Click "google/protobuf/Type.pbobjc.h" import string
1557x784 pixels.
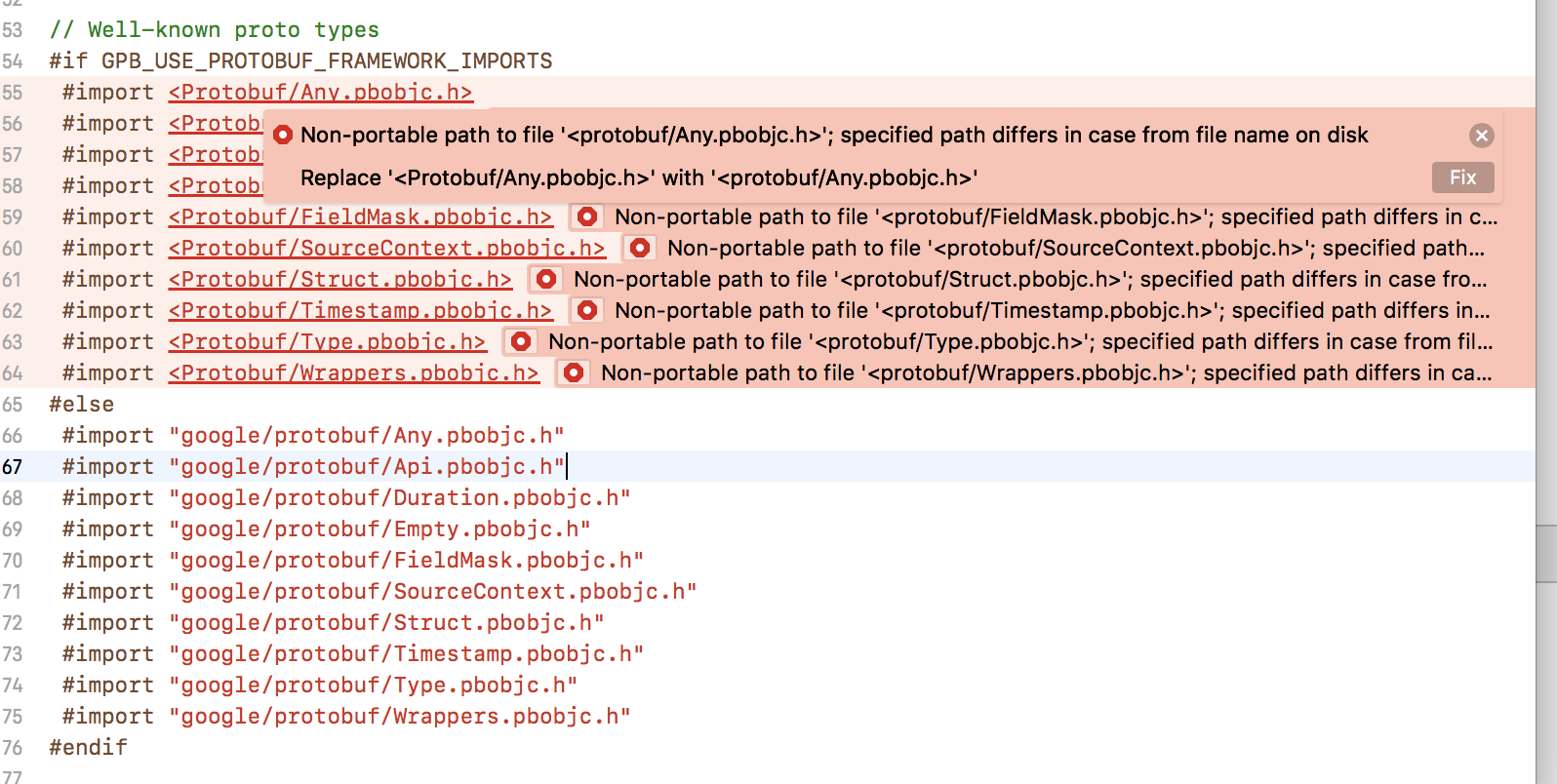click(374, 685)
